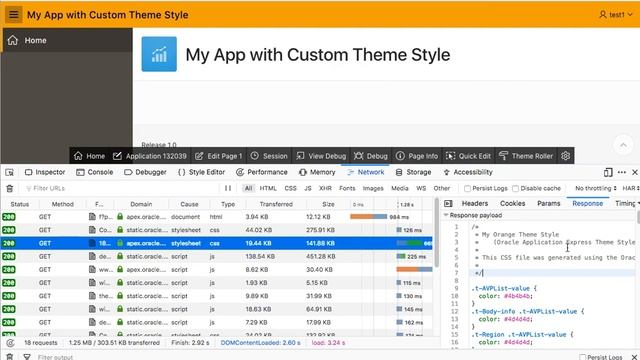
Task: Switch to the Accessibility tab
Action: click(x=468, y=172)
